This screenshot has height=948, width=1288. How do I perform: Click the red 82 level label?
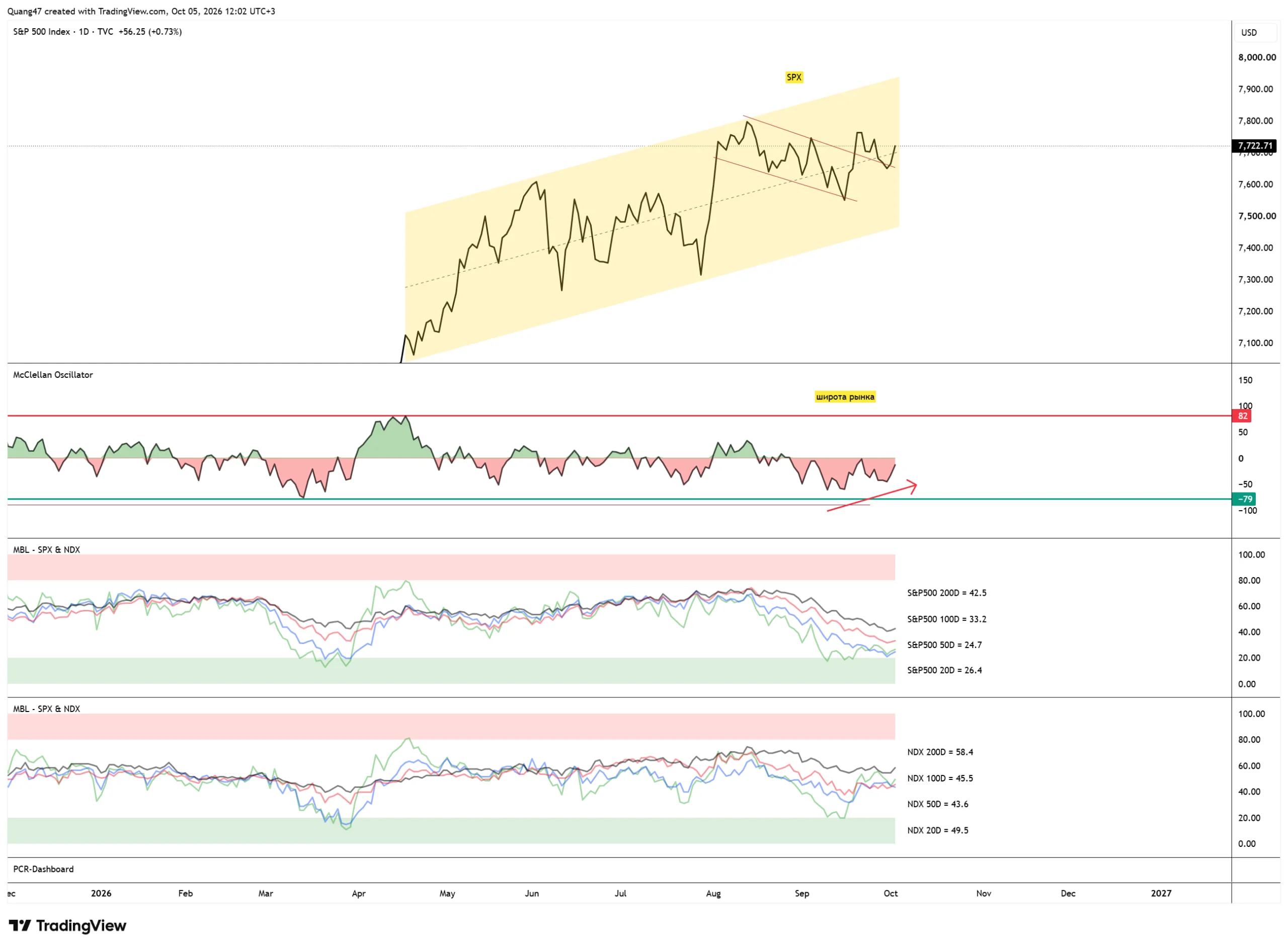pyautogui.click(x=1242, y=416)
